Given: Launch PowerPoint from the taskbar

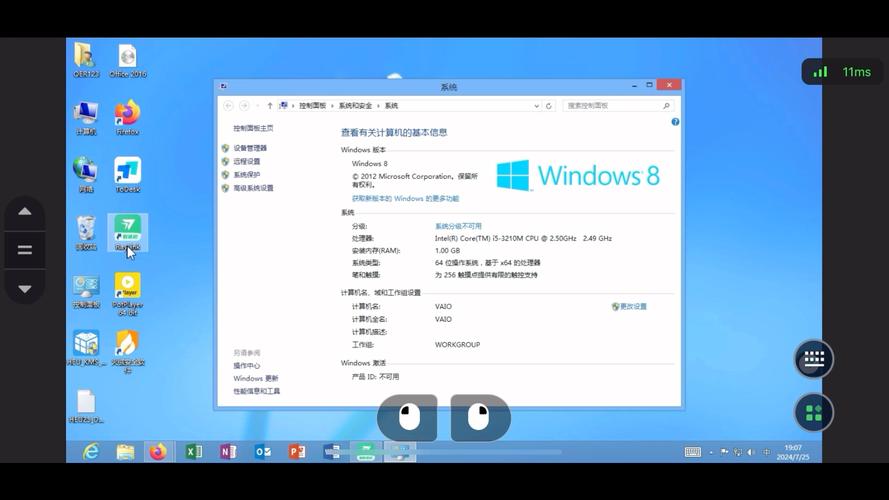Looking at the screenshot, I should click(x=297, y=452).
